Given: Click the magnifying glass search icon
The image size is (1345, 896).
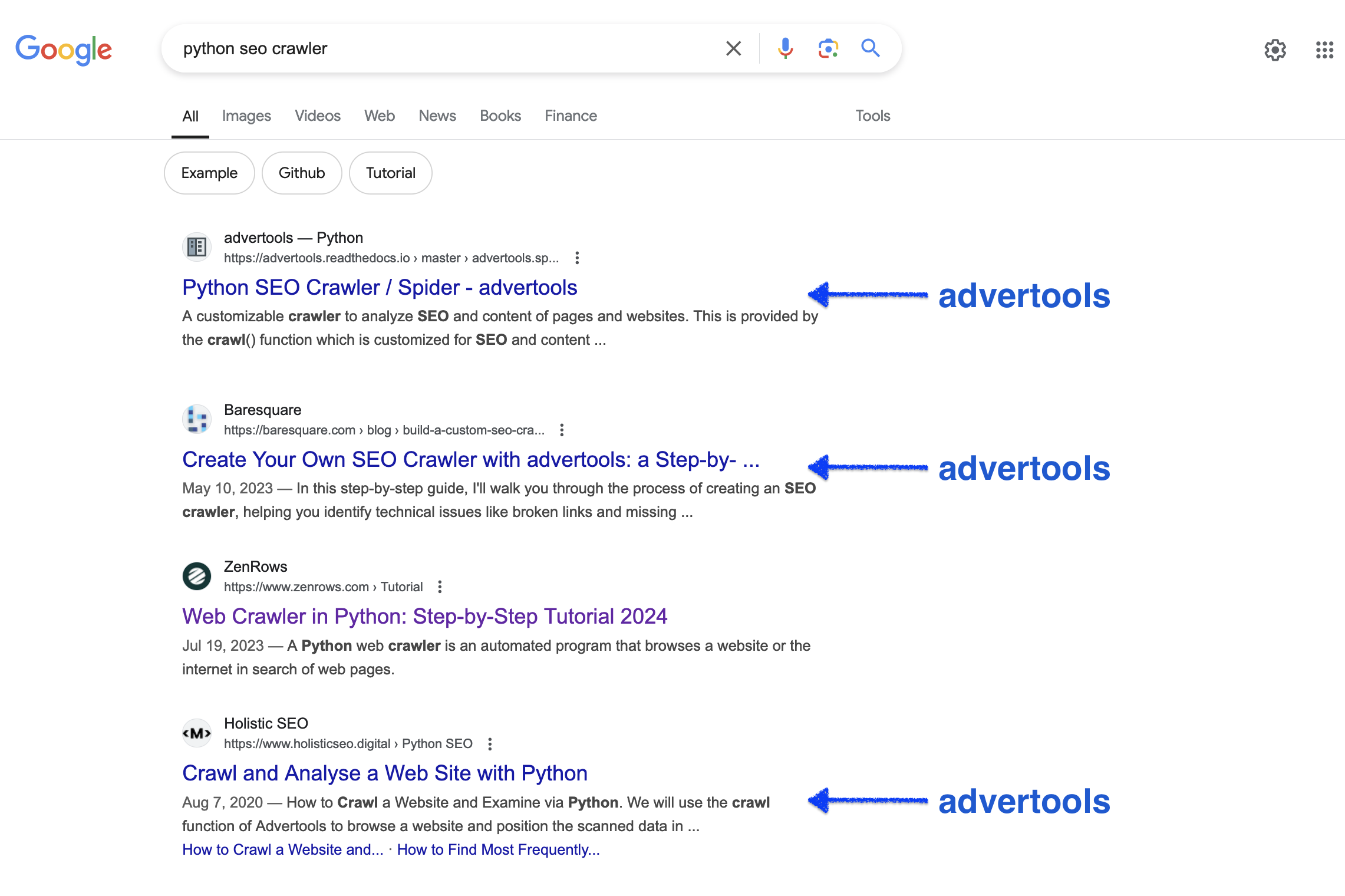Looking at the screenshot, I should tap(871, 48).
